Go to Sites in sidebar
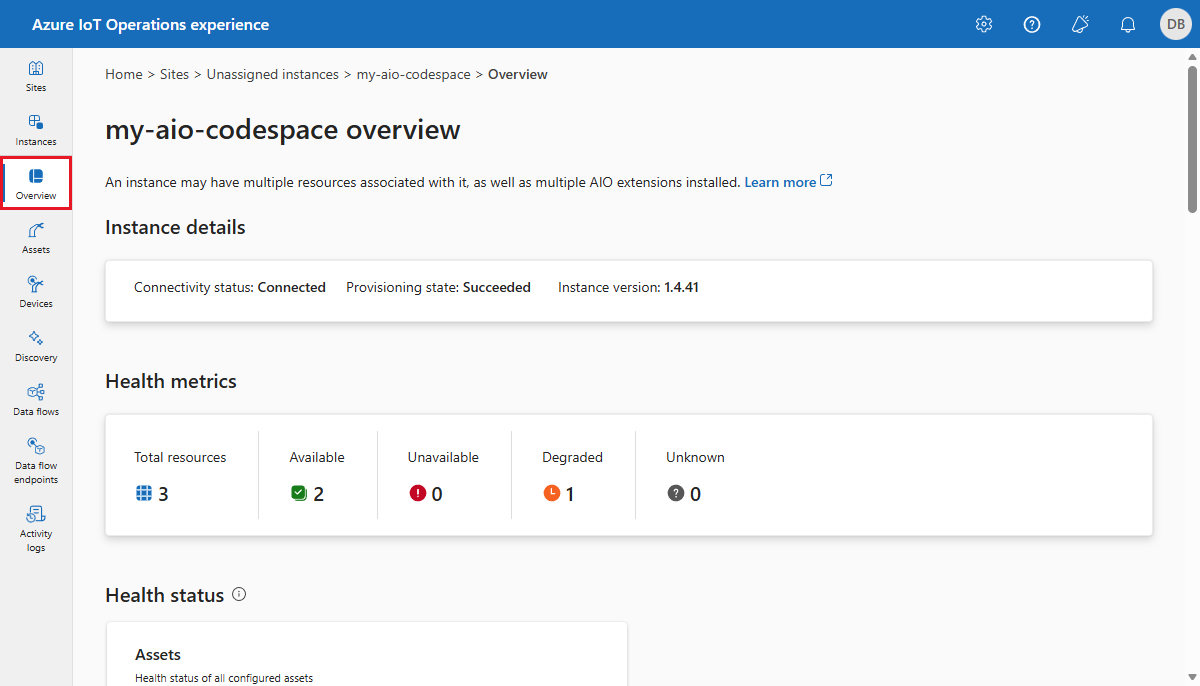This screenshot has width=1200, height=686. tap(36, 76)
